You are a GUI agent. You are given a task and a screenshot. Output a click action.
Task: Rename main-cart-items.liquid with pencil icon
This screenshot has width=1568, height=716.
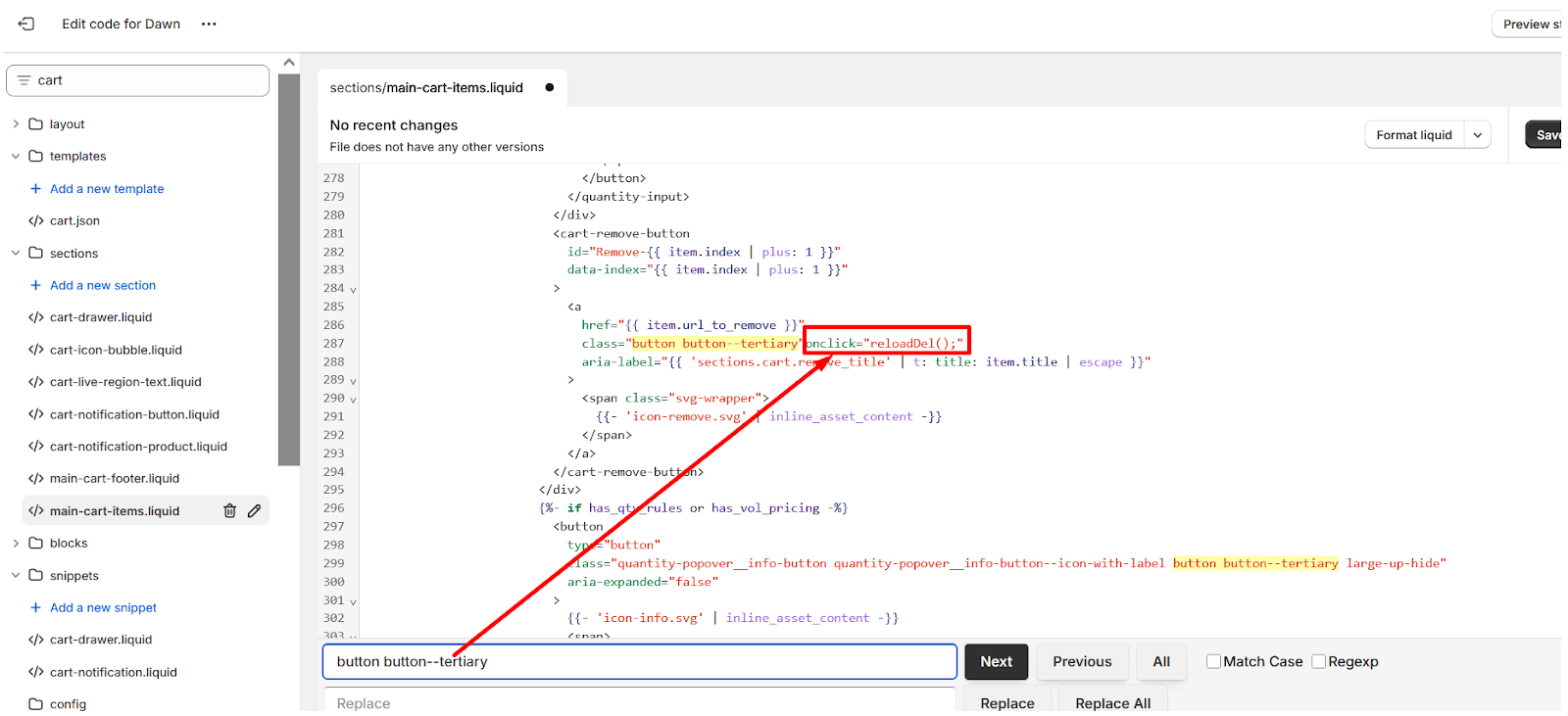click(255, 510)
